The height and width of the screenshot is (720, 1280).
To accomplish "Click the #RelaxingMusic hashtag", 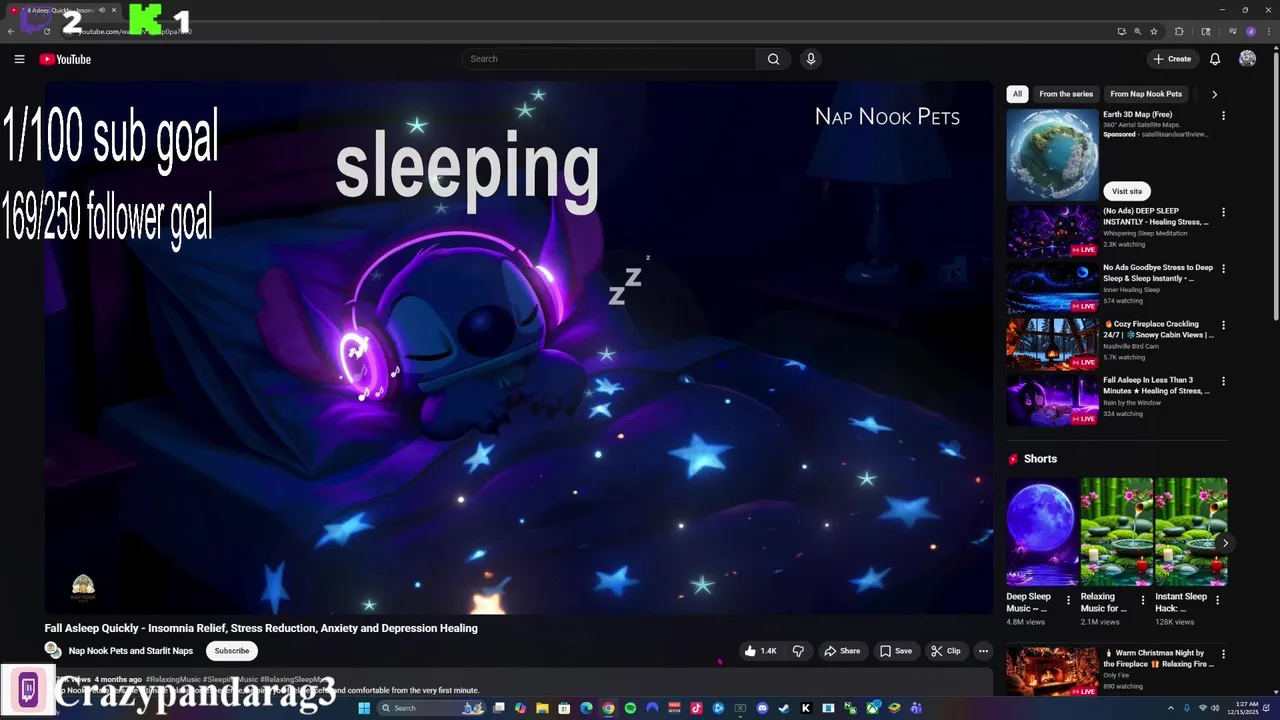I will click(x=173, y=679).
